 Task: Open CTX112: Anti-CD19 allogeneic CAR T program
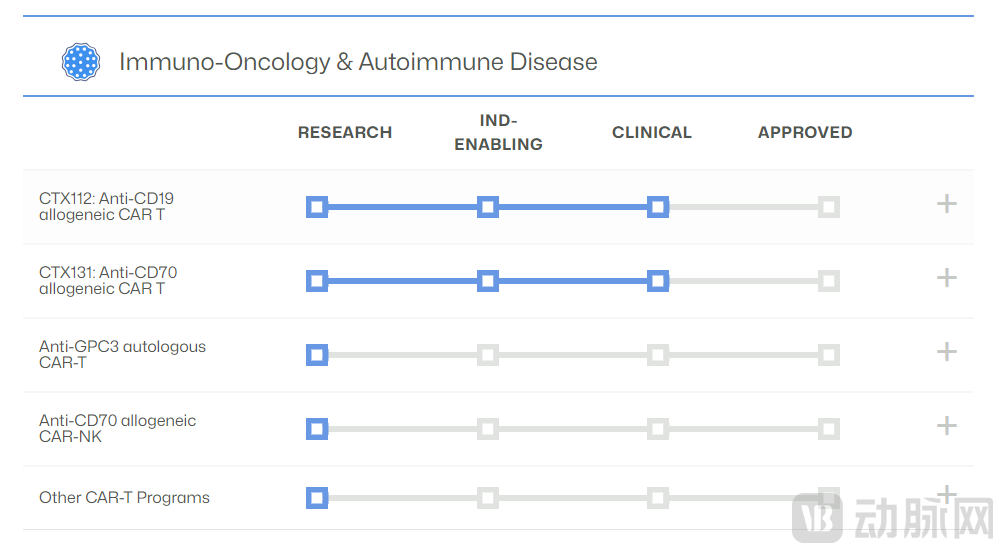tap(106, 206)
